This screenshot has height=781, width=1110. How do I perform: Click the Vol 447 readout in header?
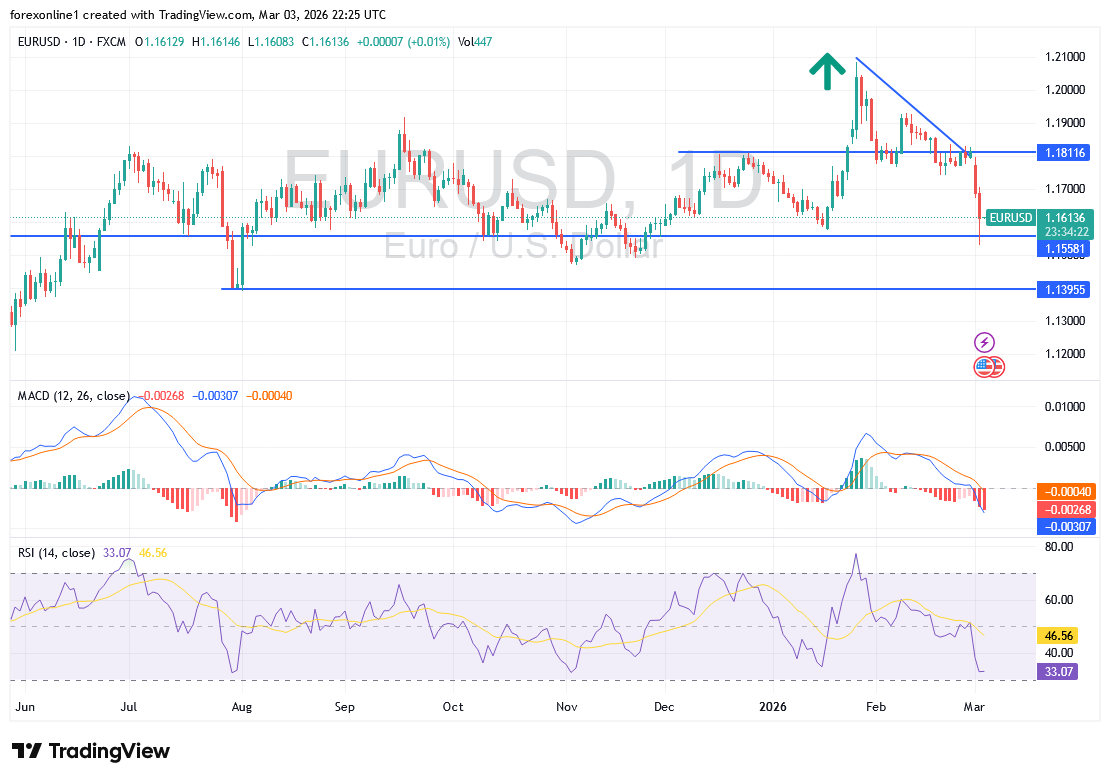pyautogui.click(x=475, y=40)
